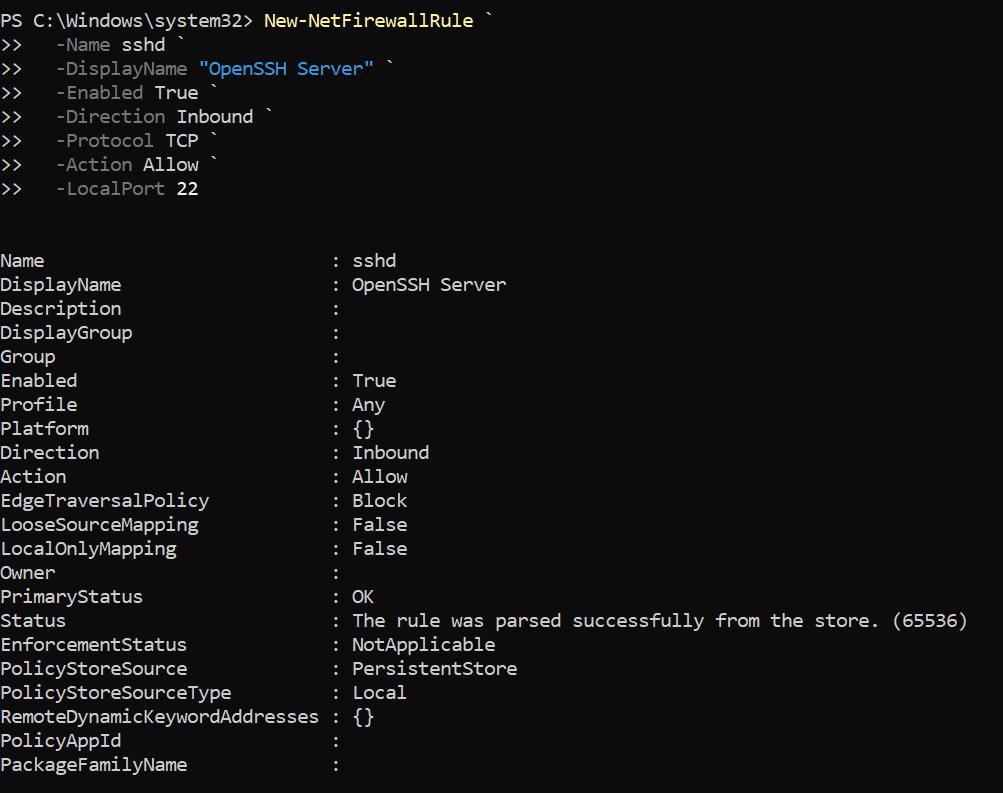Viewport: 1003px width, 793px height.
Task: Click the -DisplayName parameter
Action: point(122,68)
